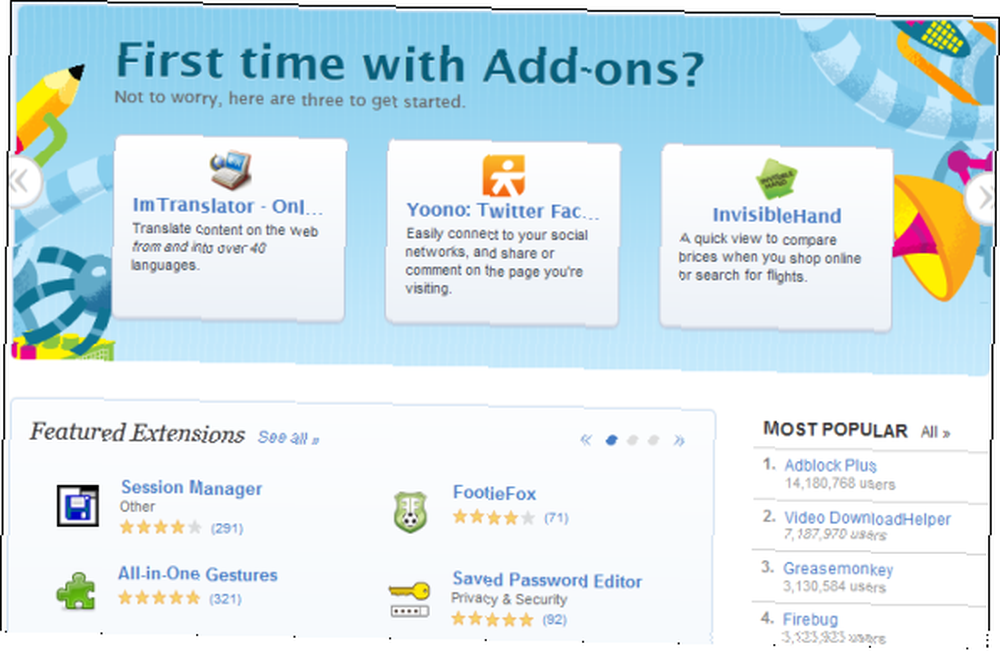Click 'MOST POPULAR' heading
This screenshot has width=1000, height=651.
coord(835,430)
